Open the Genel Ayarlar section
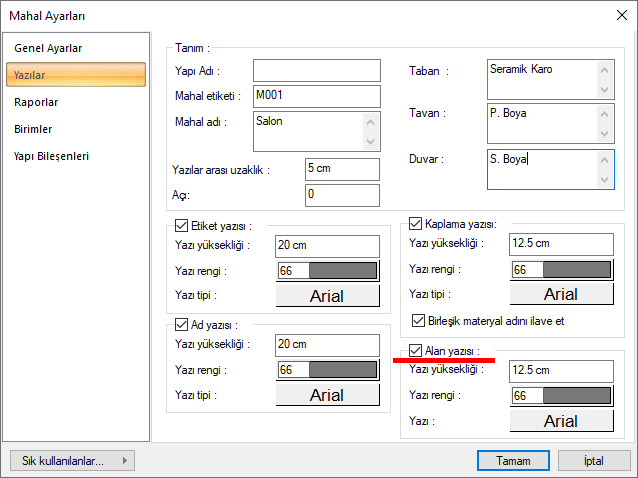The image size is (638, 478). tap(48, 48)
